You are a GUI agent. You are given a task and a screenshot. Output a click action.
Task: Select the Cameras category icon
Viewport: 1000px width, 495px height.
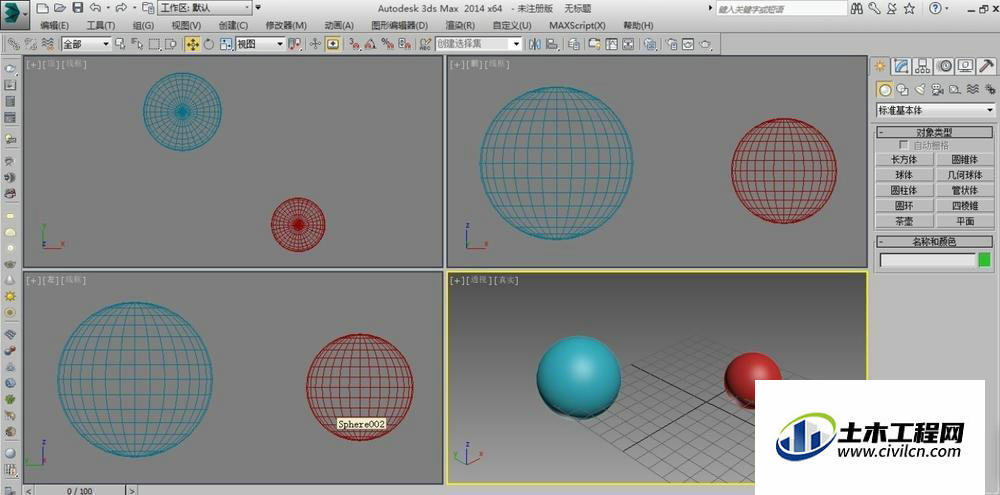click(937, 89)
